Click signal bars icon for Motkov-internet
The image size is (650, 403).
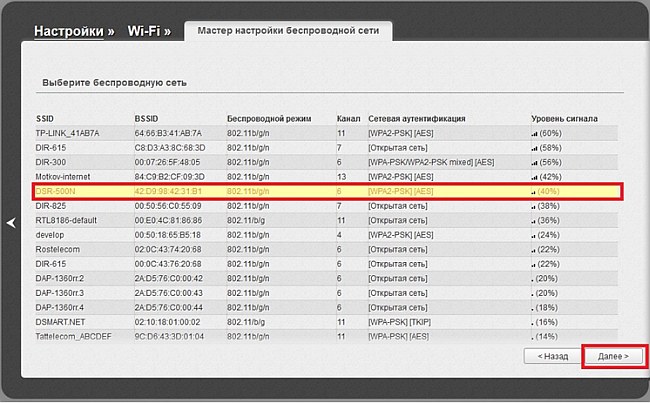click(x=535, y=176)
